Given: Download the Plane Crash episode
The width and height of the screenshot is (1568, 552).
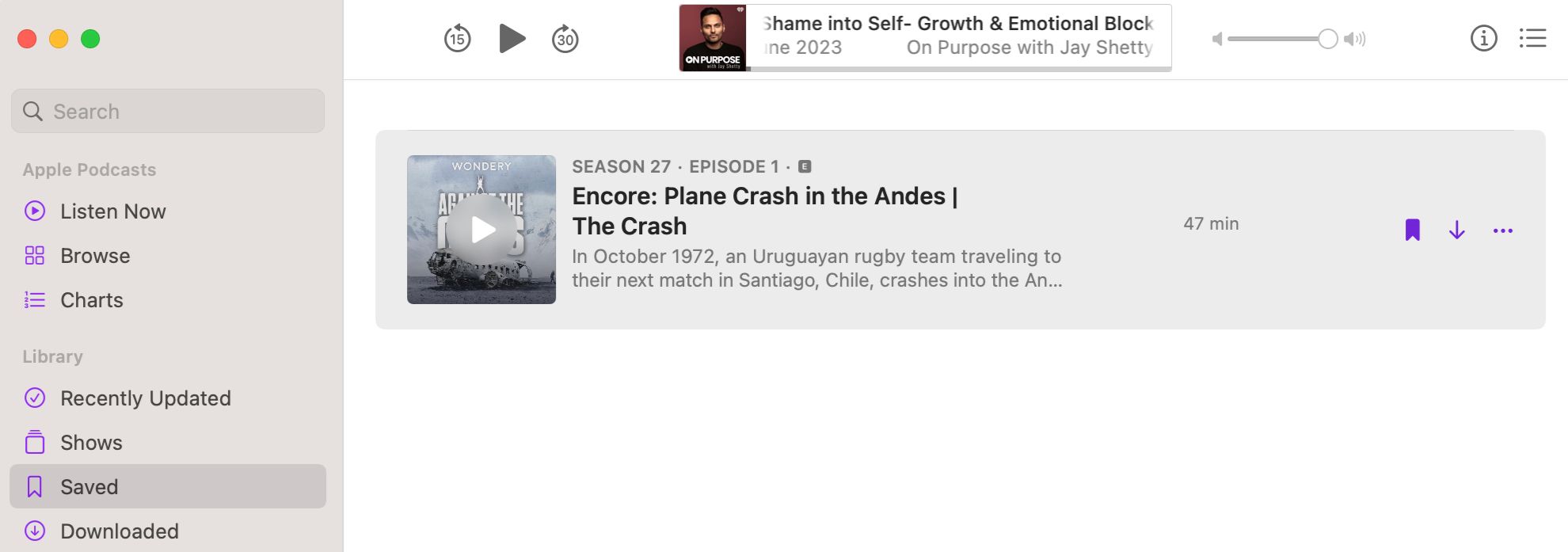Looking at the screenshot, I should click(x=1457, y=230).
